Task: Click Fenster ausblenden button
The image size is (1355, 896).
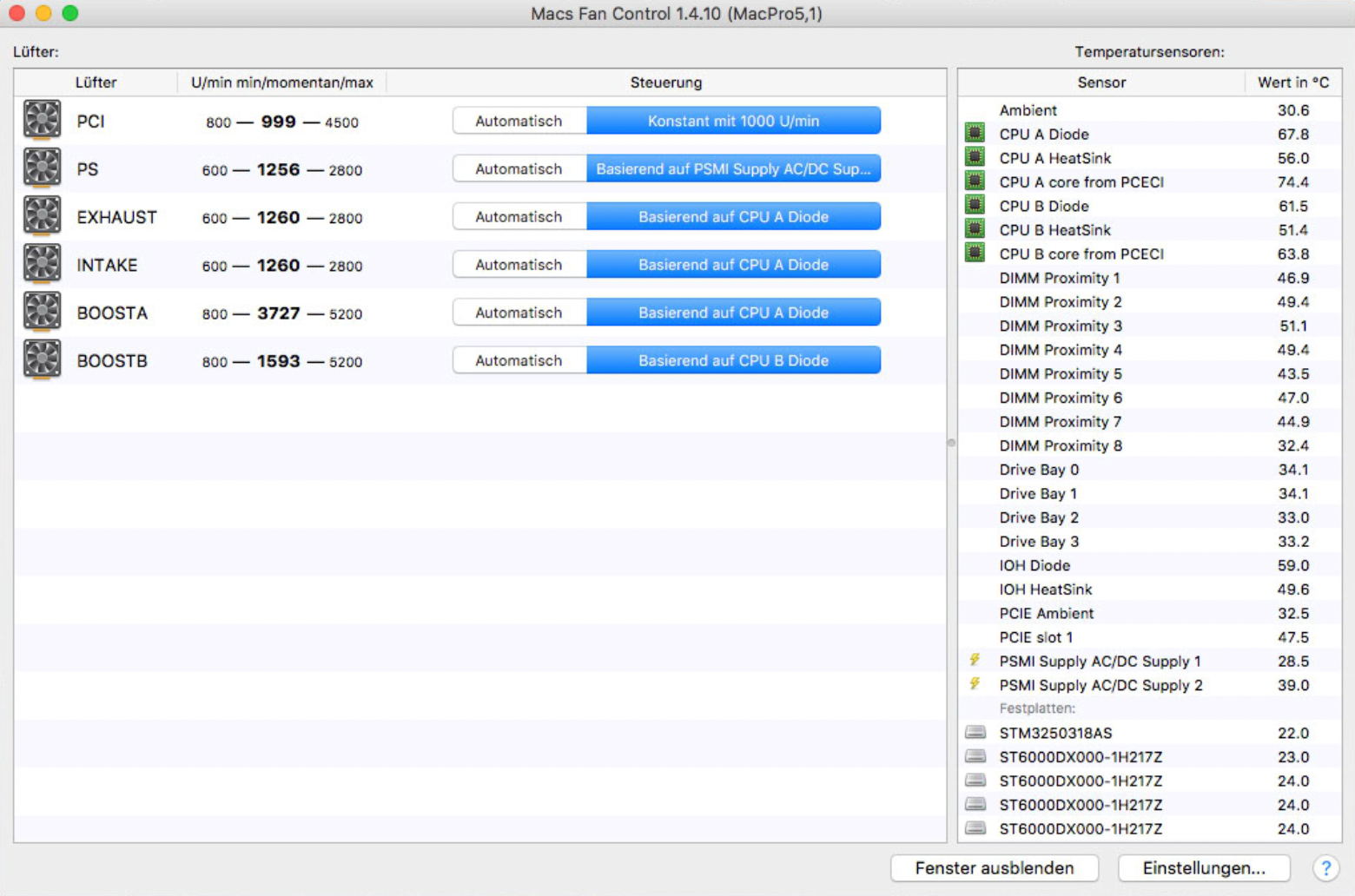Action: tap(995, 868)
